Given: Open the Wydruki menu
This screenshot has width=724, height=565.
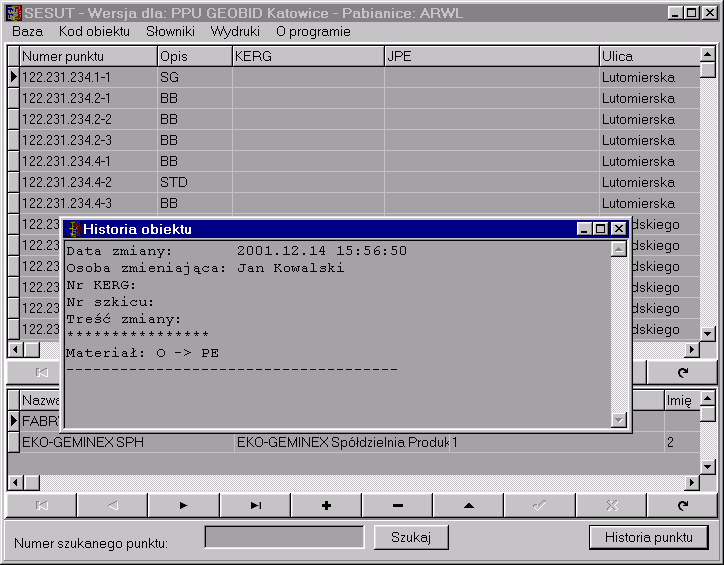Looking at the screenshot, I should pos(235,31).
